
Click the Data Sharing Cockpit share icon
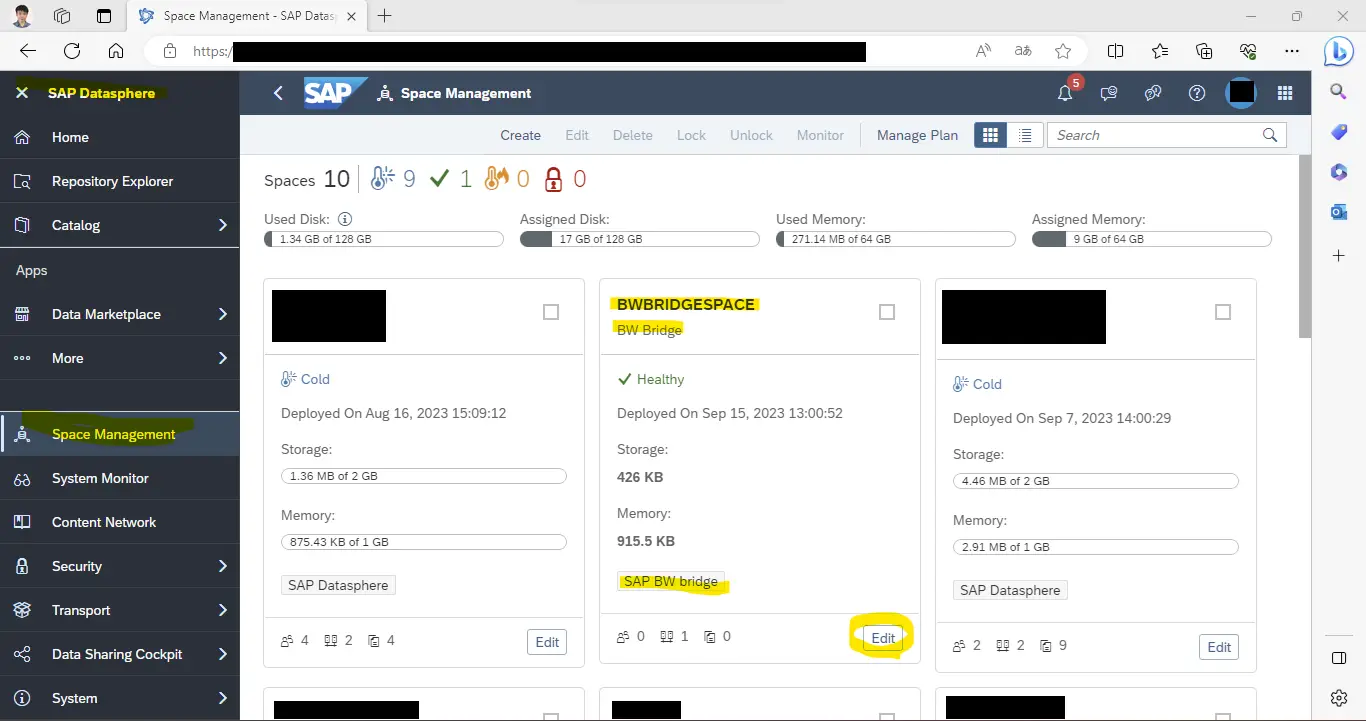pyautogui.click(x=22, y=654)
